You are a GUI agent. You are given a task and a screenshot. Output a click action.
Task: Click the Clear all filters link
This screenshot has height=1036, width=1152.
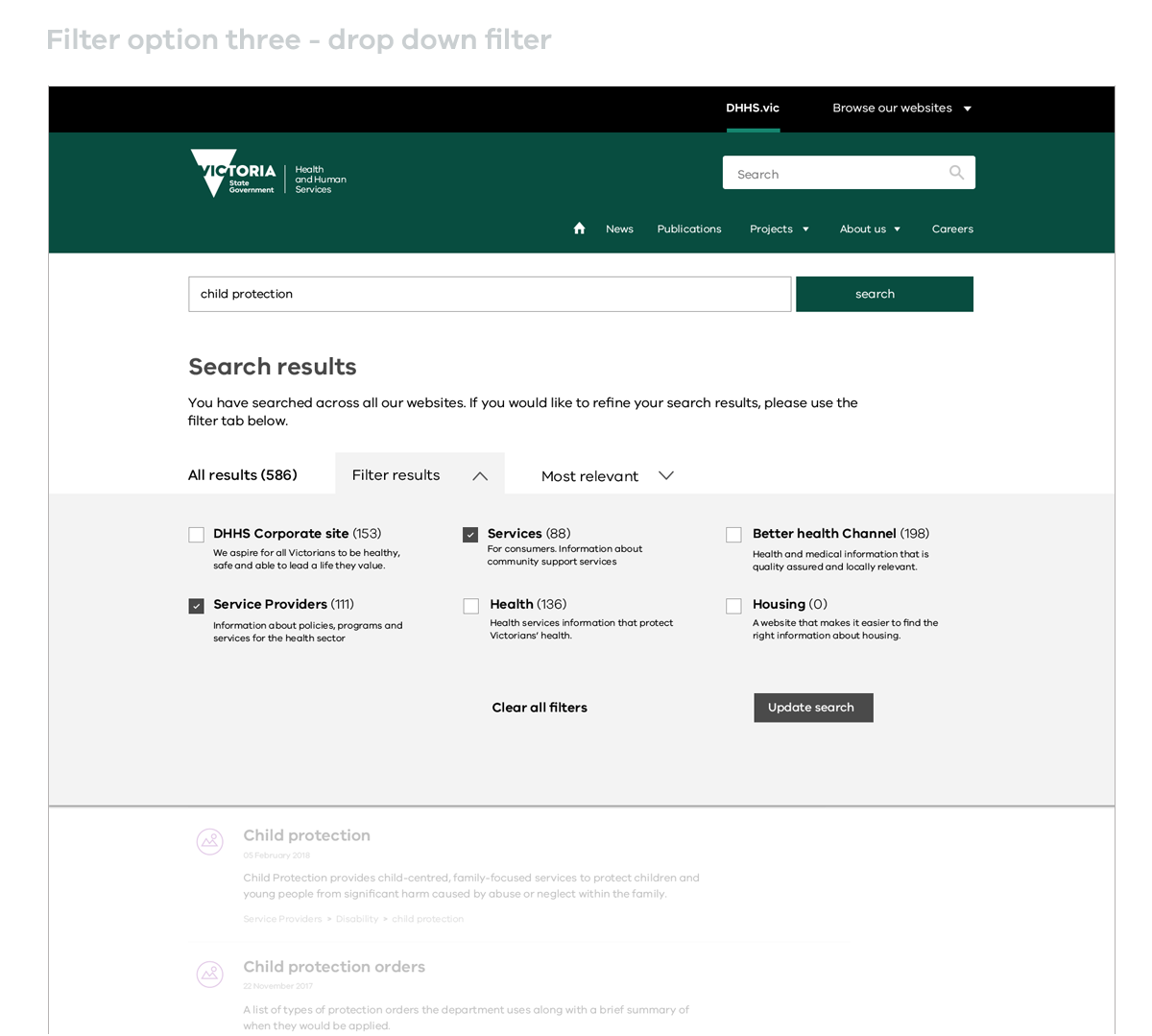[540, 708]
